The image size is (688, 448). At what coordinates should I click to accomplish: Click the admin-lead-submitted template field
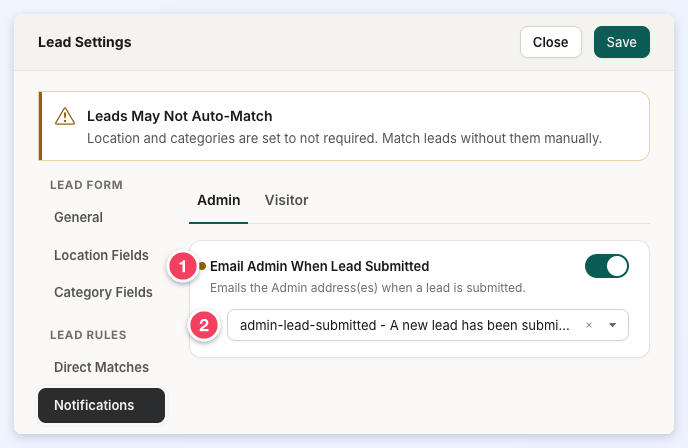coord(428,325)
